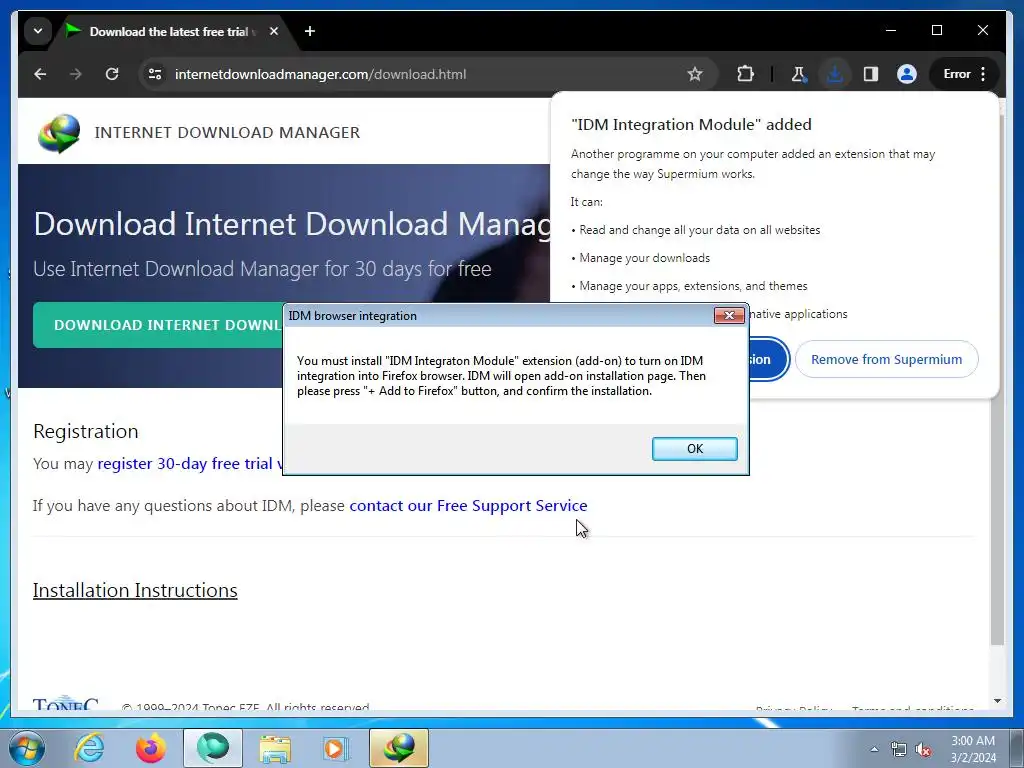Open the Windows Start menu
1024x768 pixels.
[27, 748]
